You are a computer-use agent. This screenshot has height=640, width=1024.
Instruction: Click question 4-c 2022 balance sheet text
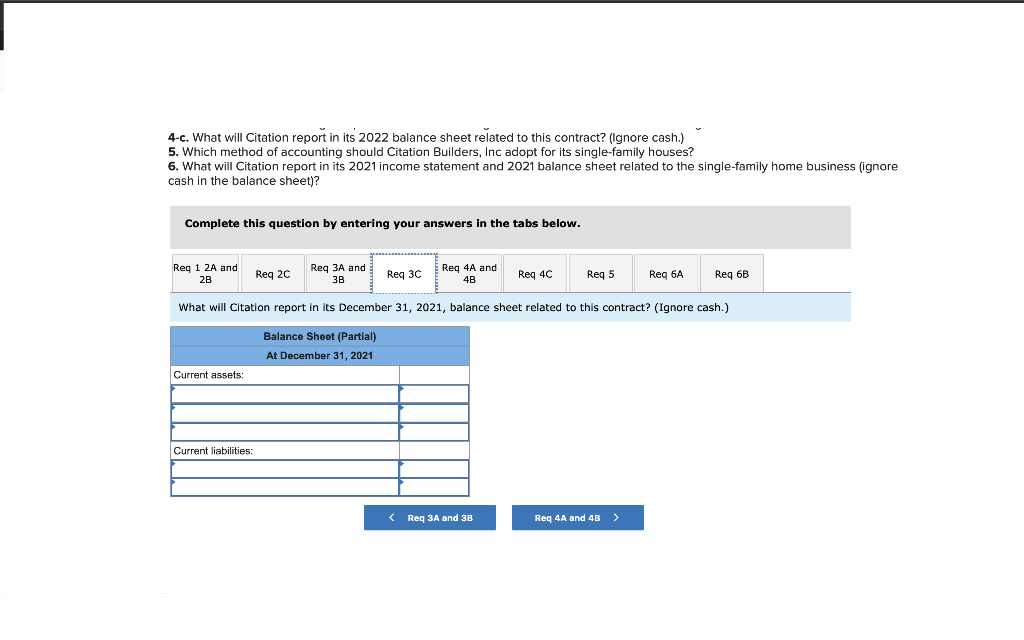pos(426,138)
